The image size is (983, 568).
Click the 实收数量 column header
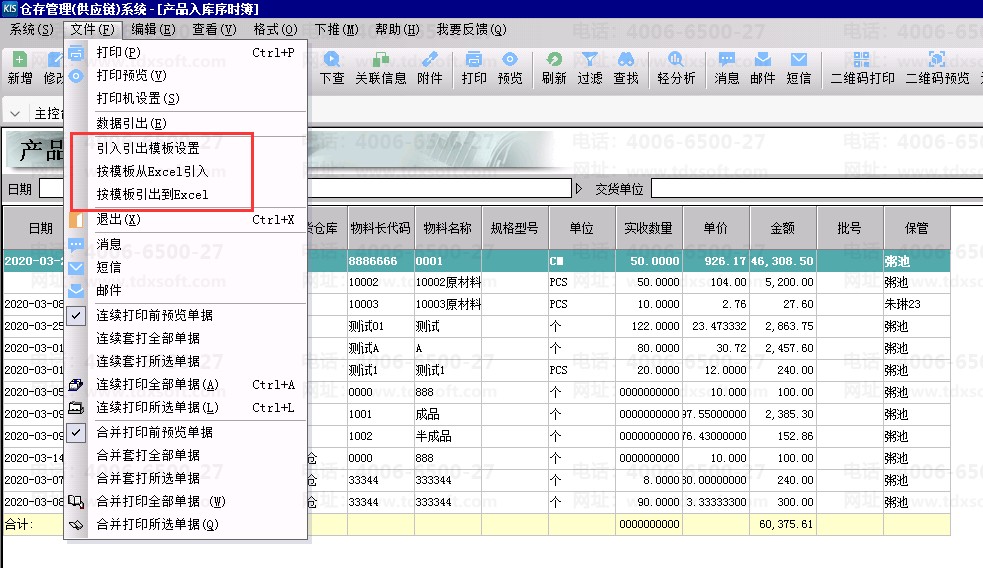point(648,228)
